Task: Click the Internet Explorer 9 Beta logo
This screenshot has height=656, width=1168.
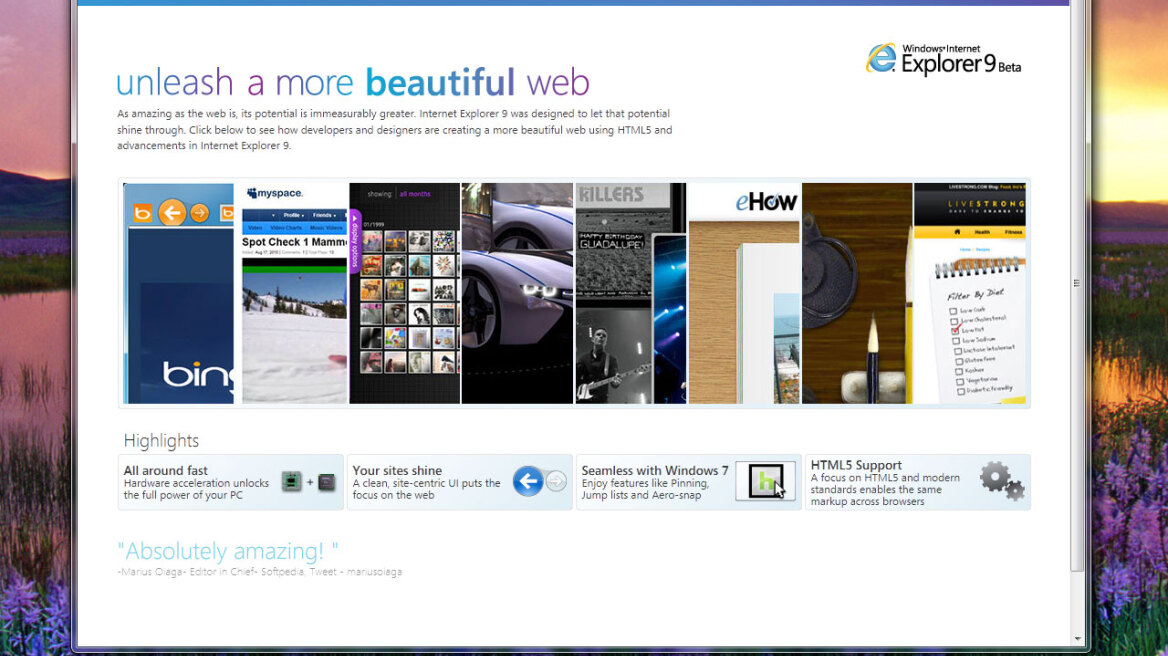Action: (x=944, y=60)
